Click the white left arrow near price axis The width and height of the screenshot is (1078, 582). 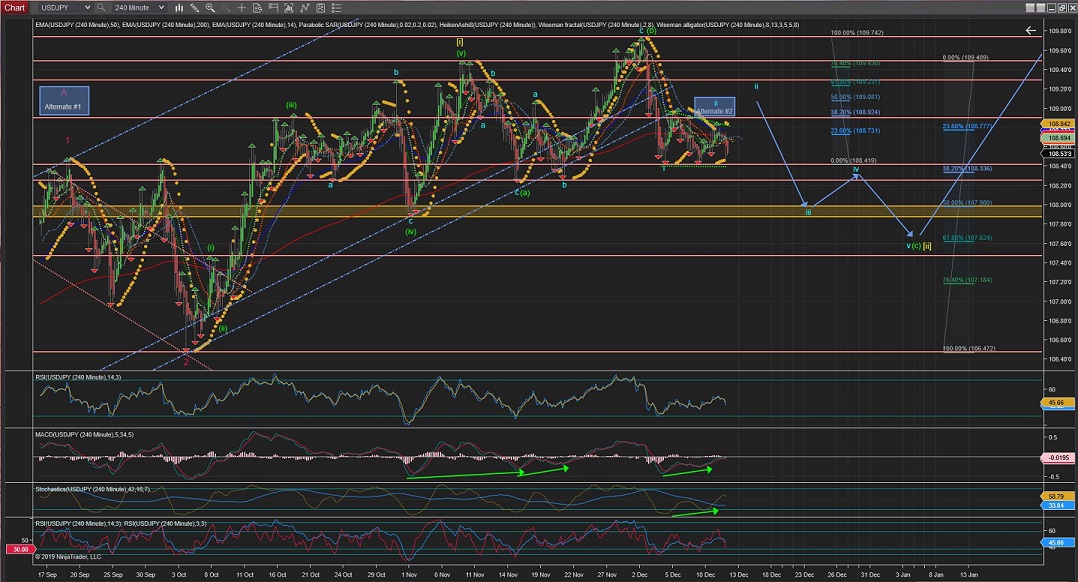tap(1030, 31)
